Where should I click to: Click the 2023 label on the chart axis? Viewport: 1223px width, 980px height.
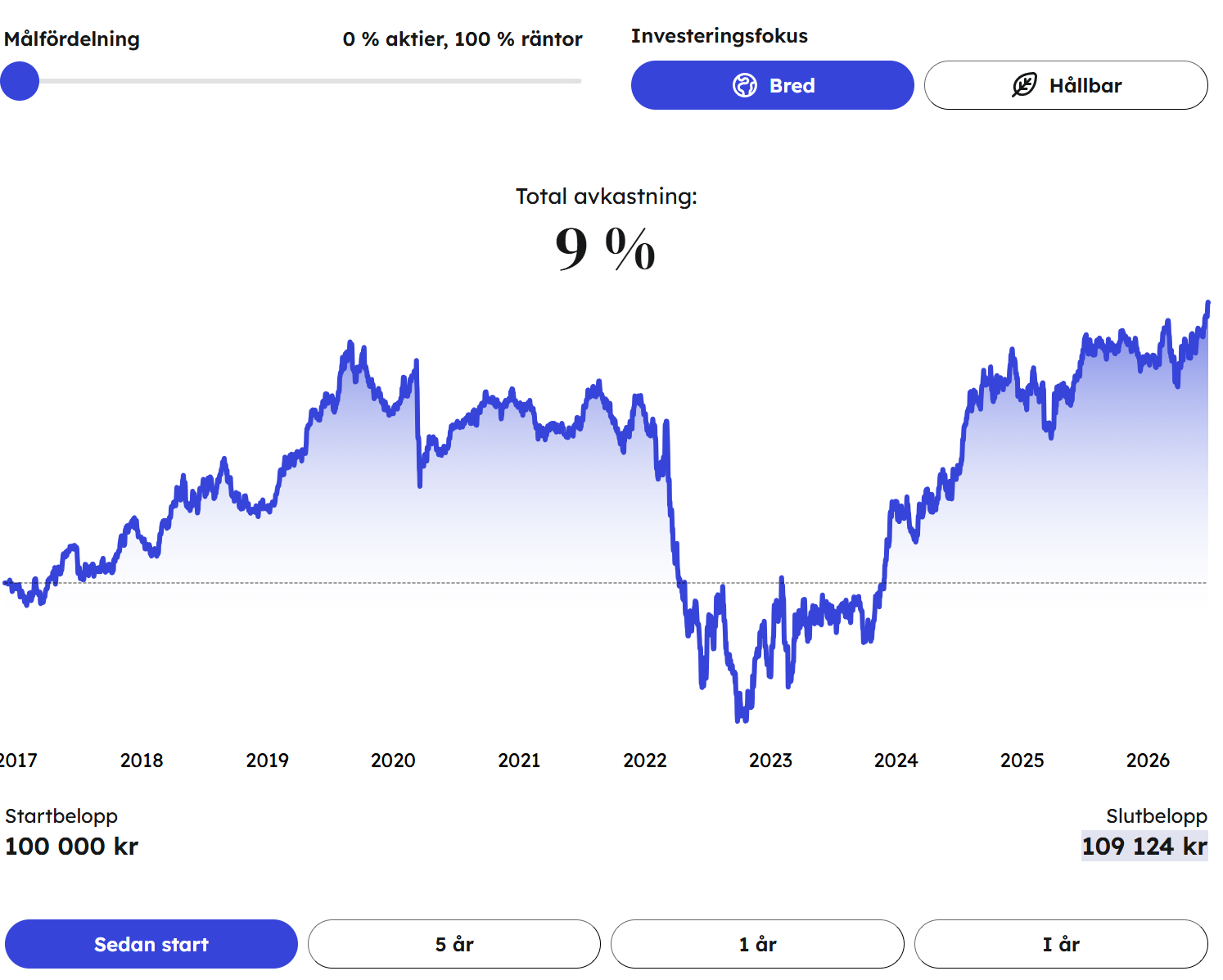770,761
